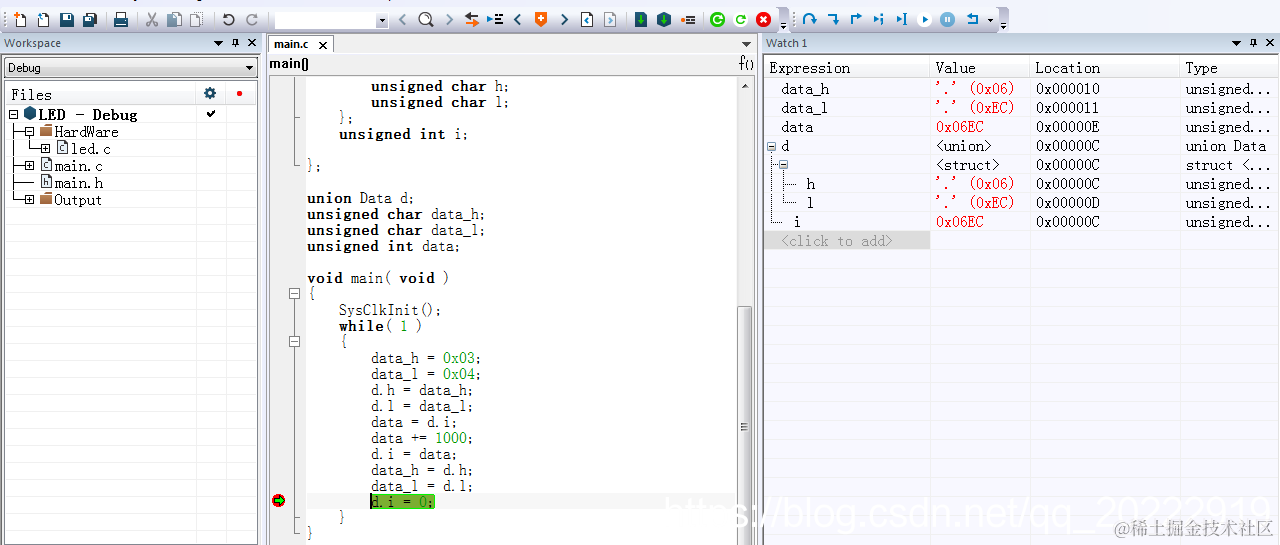Click Debug without Downloading icon

[x=664, y=20]
